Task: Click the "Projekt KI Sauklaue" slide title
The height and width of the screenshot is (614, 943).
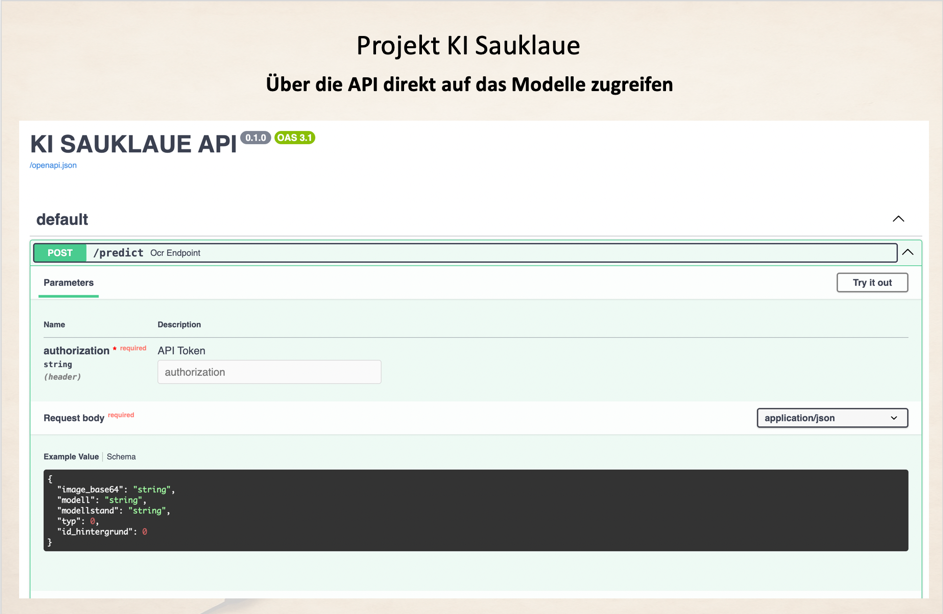Action: click(468, 46)
